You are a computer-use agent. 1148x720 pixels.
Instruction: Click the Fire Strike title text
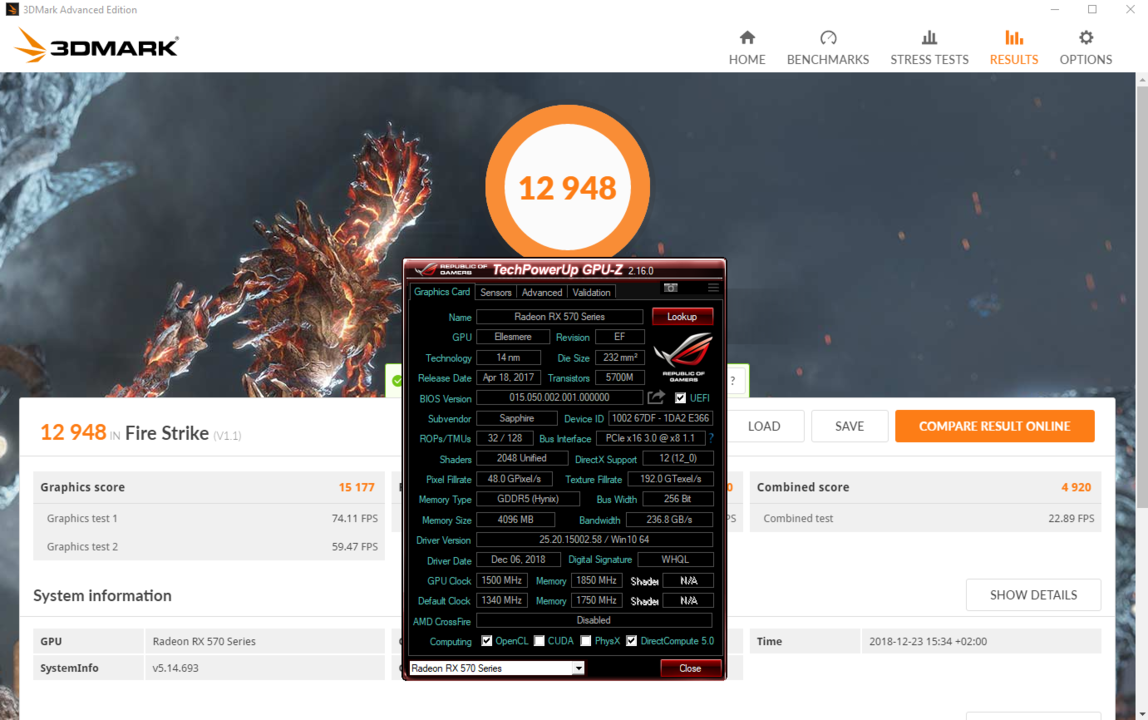pyautogui.click(x=167, y=434)
